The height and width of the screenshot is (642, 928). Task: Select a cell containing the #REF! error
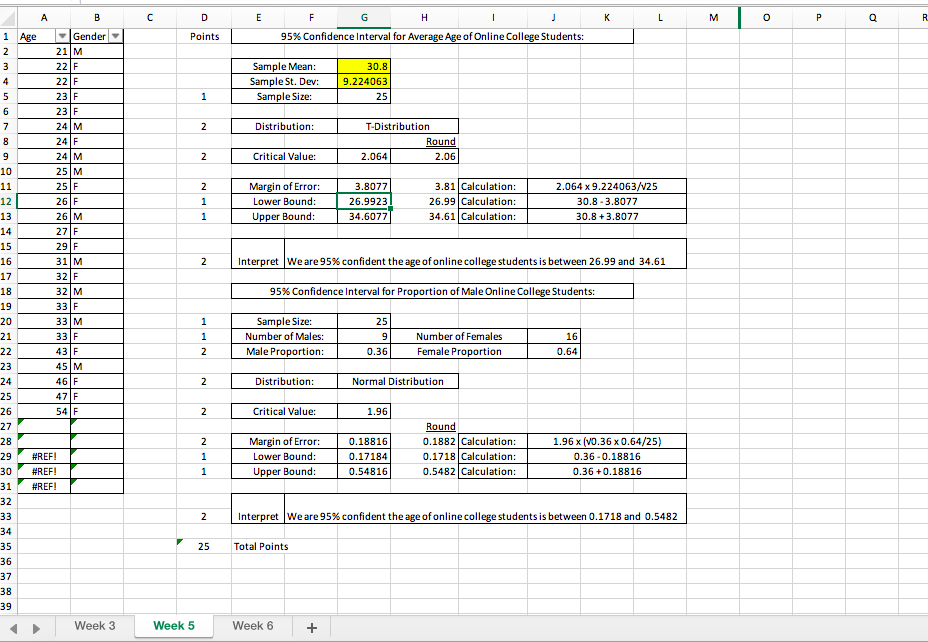42,456
